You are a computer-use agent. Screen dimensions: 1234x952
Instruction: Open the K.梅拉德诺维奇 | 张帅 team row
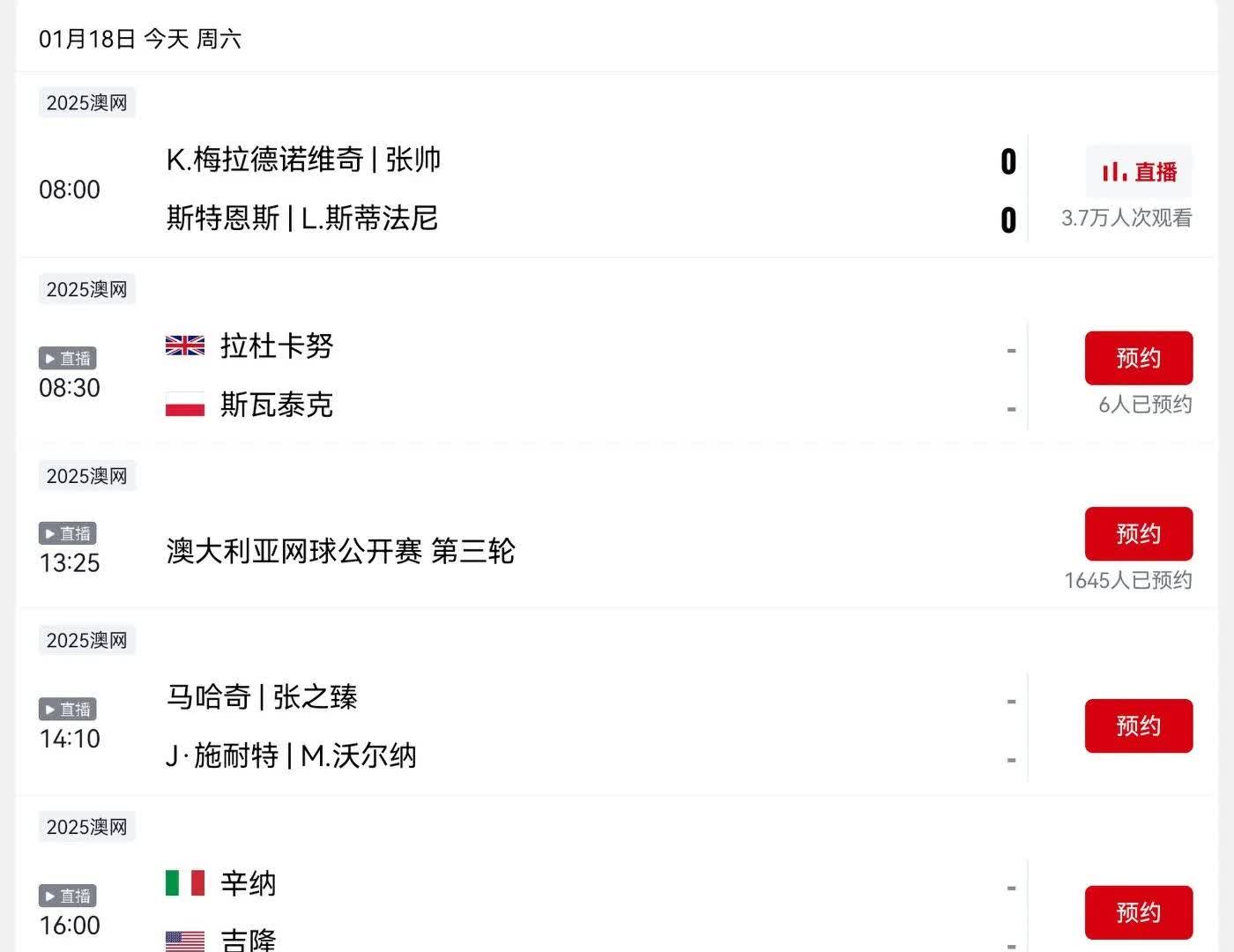click(x=303, y=160)
